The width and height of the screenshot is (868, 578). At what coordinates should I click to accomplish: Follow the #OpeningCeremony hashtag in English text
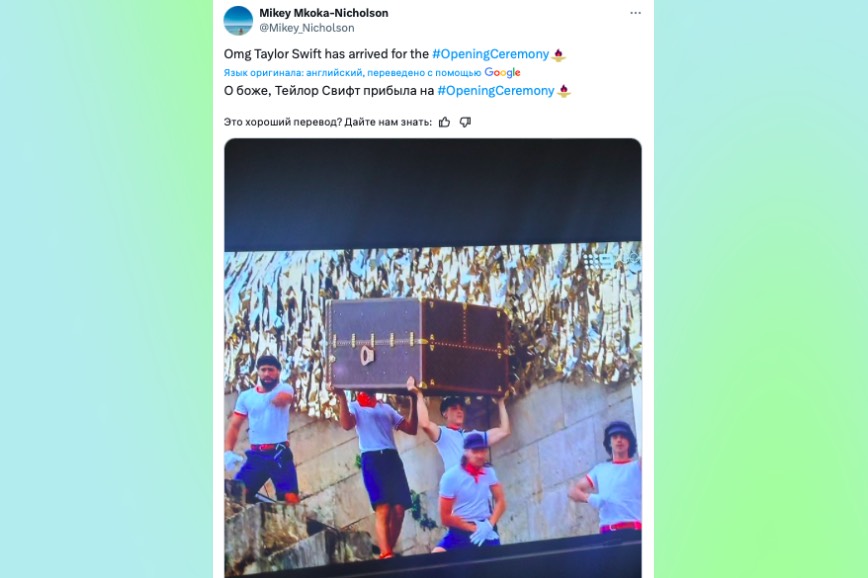pos(490,54)
